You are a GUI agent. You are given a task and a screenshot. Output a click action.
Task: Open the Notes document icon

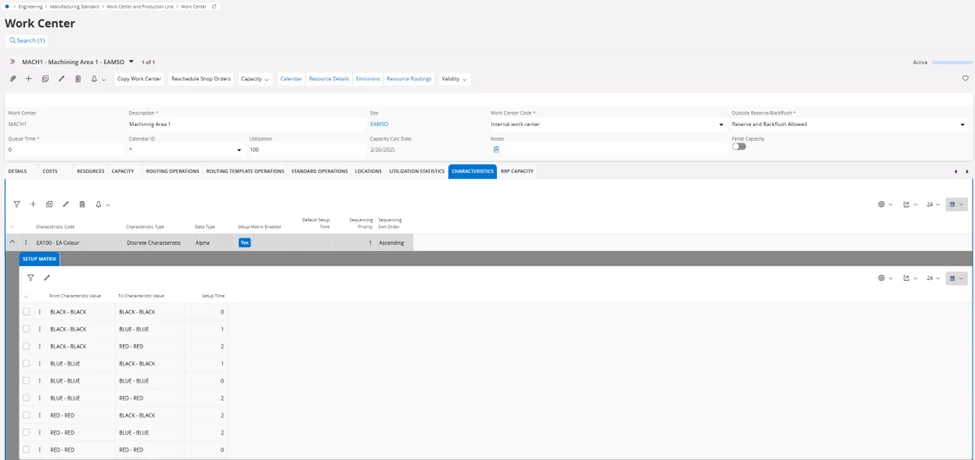(496, 150)
